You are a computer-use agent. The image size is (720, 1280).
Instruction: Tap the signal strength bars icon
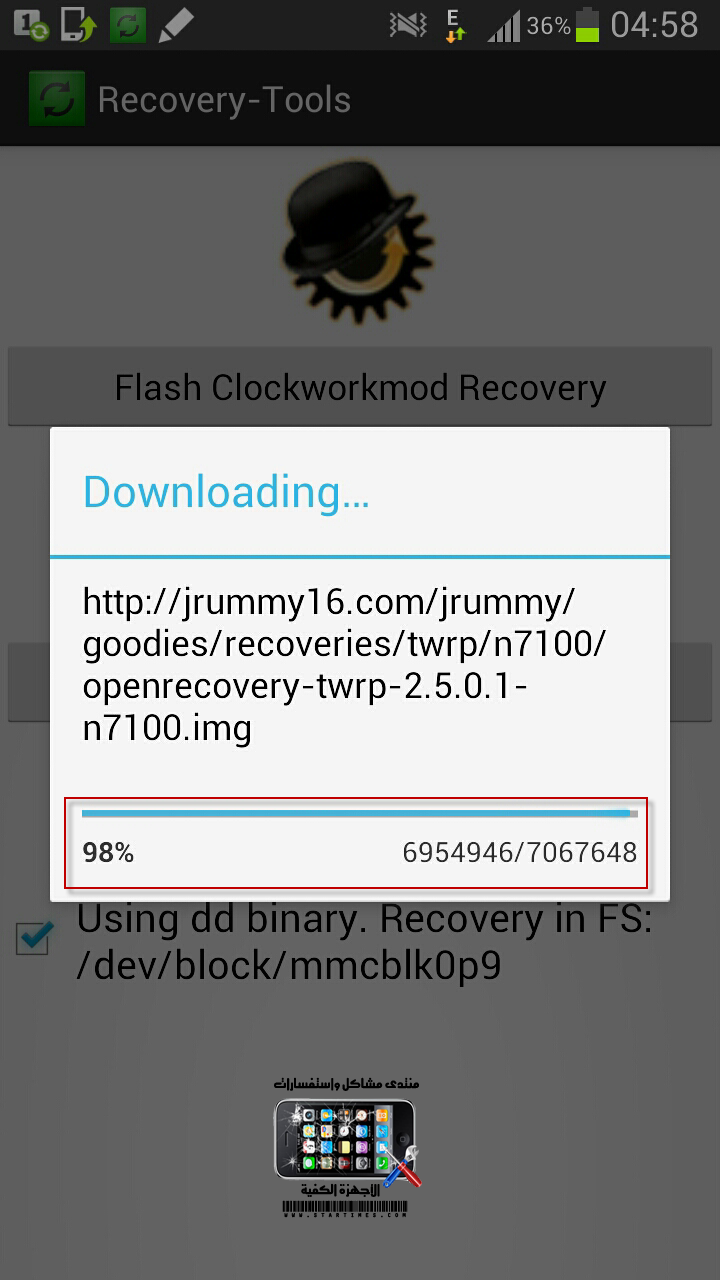coord(505,26)
